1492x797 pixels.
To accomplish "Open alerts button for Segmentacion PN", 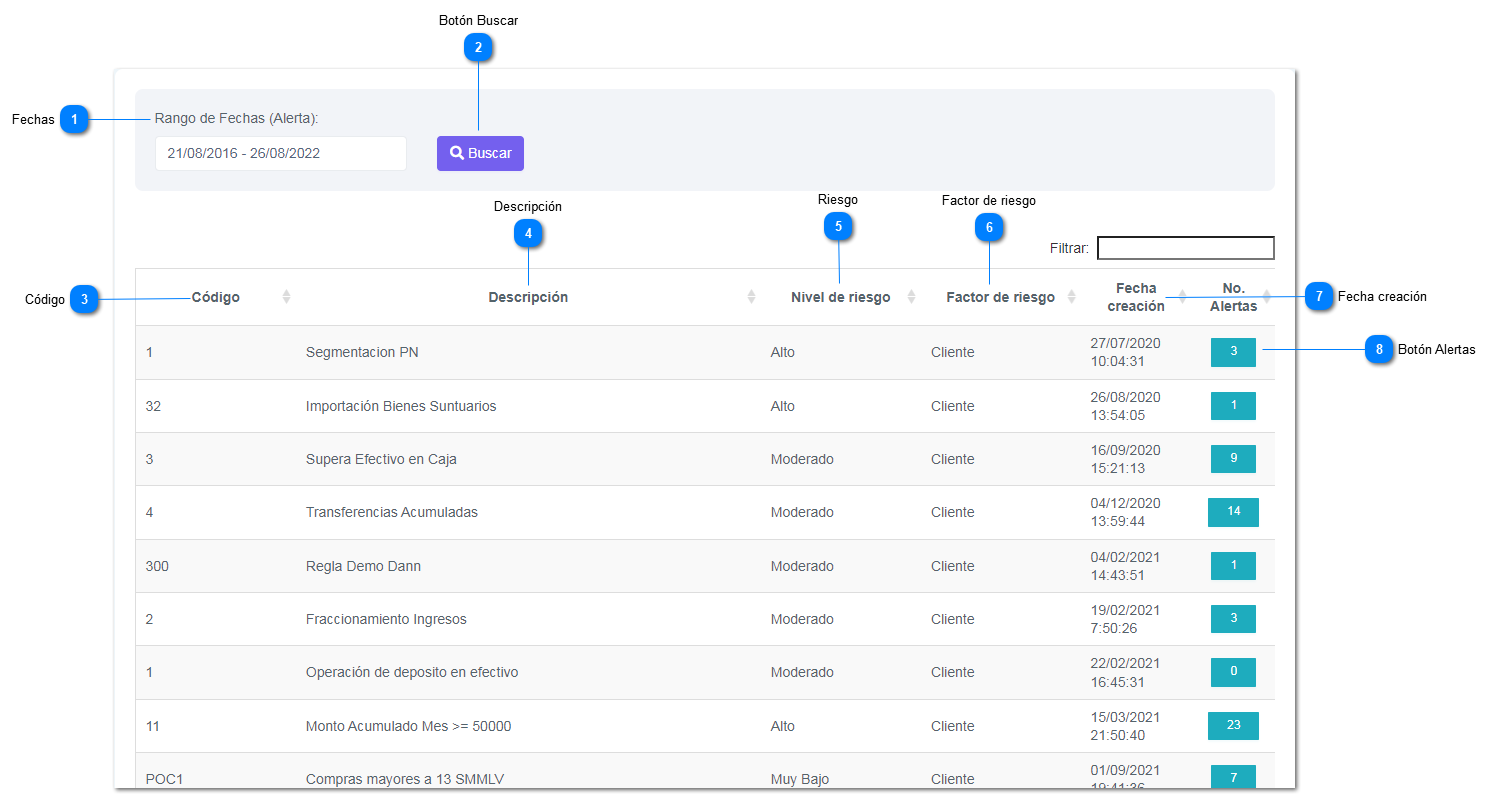I will click(x=1233, y=352).
